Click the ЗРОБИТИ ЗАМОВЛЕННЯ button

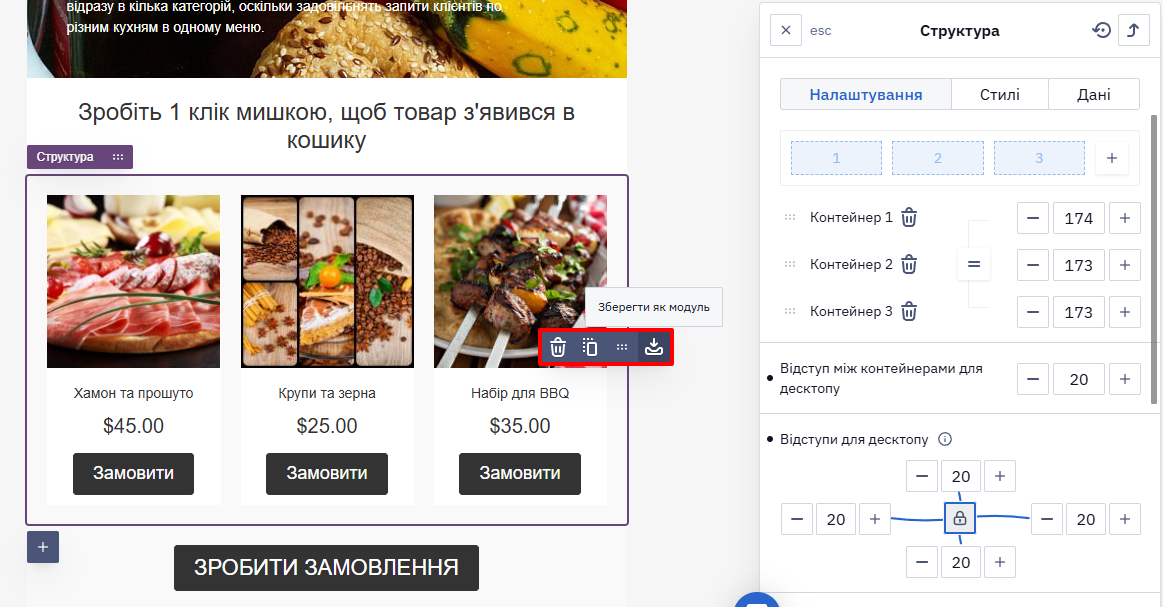pyautogui.click(x=326, y=568)
